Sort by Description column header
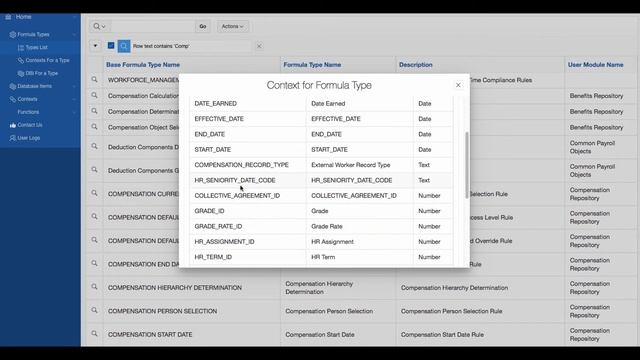This screenshot has height=360, width=640. [x=416, y=65]
